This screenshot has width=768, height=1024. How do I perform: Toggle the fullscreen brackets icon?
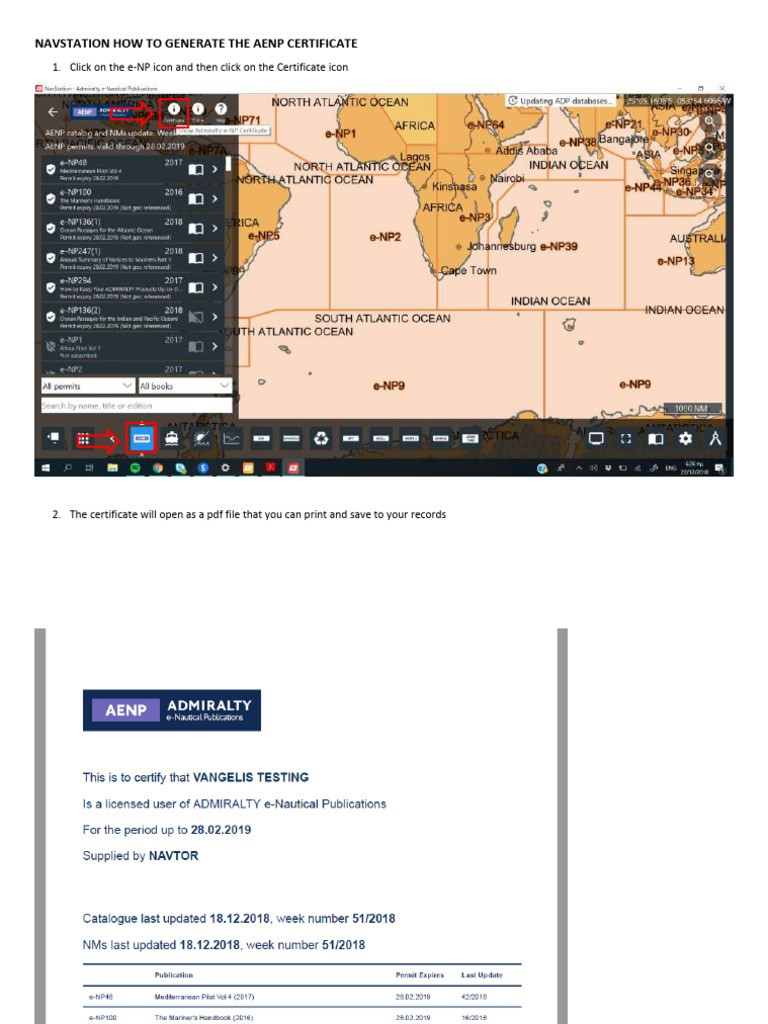pyautogui.click(x=626, y=438)
